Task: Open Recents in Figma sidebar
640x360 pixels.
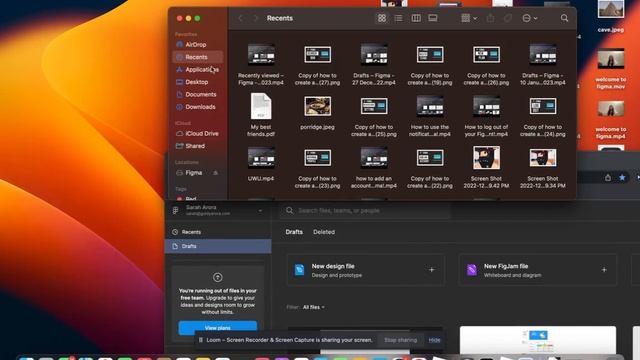Action: [x=218, y=232]
